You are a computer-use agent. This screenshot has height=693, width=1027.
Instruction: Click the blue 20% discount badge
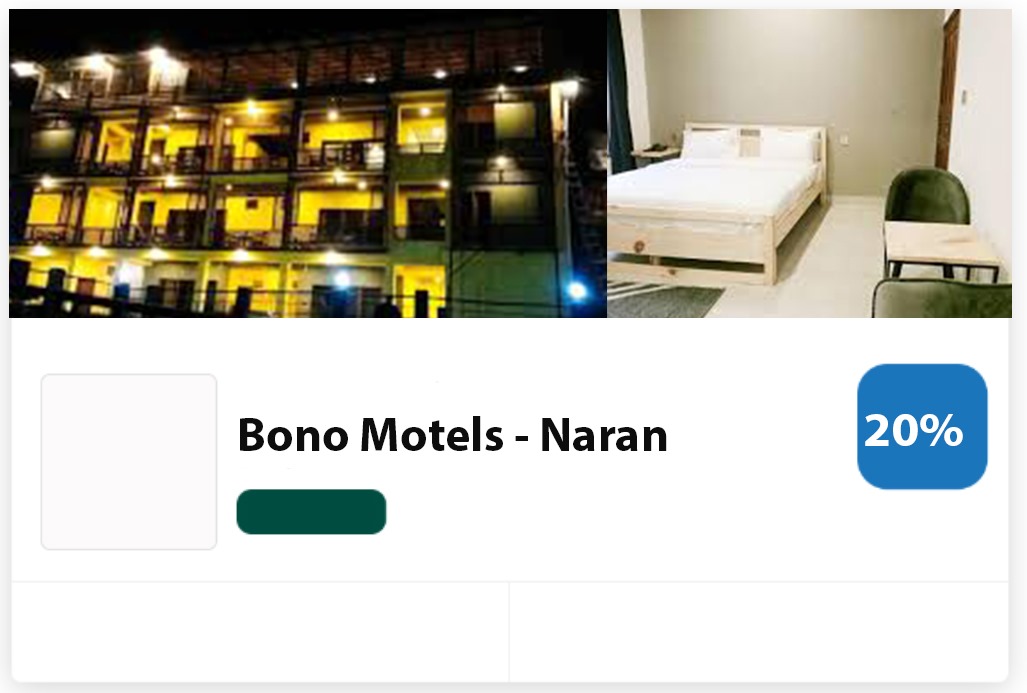point(922,426)
